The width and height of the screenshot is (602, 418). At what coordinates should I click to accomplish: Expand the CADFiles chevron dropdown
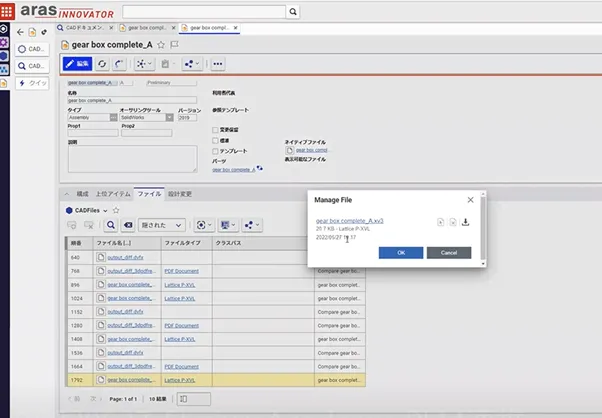[105, 211]
